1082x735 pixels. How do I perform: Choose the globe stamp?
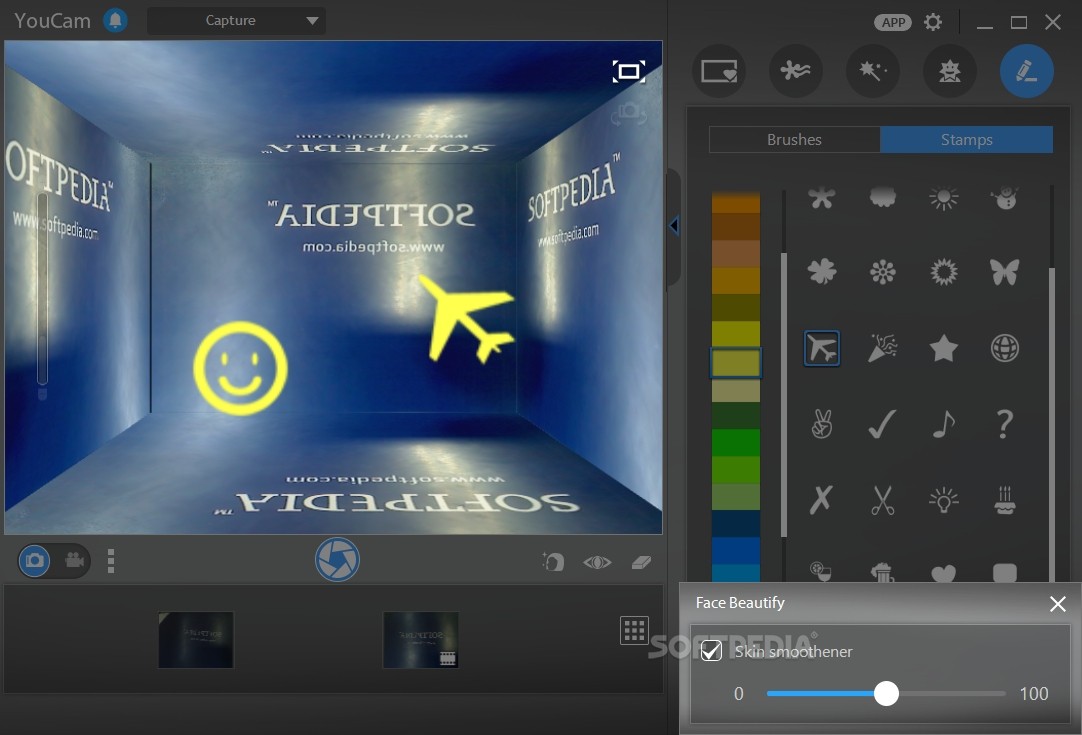[1005, 348]
